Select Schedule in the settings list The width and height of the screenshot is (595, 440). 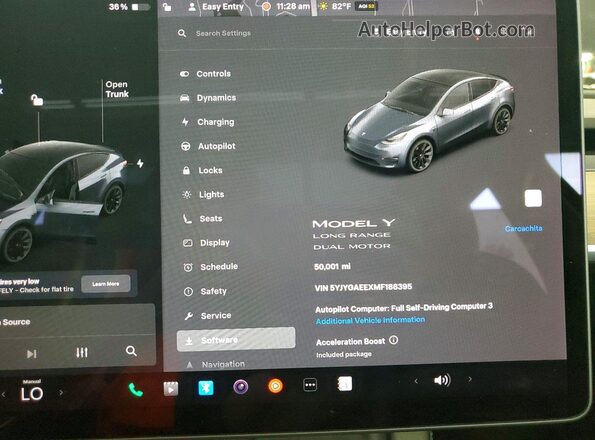[210, 267]
